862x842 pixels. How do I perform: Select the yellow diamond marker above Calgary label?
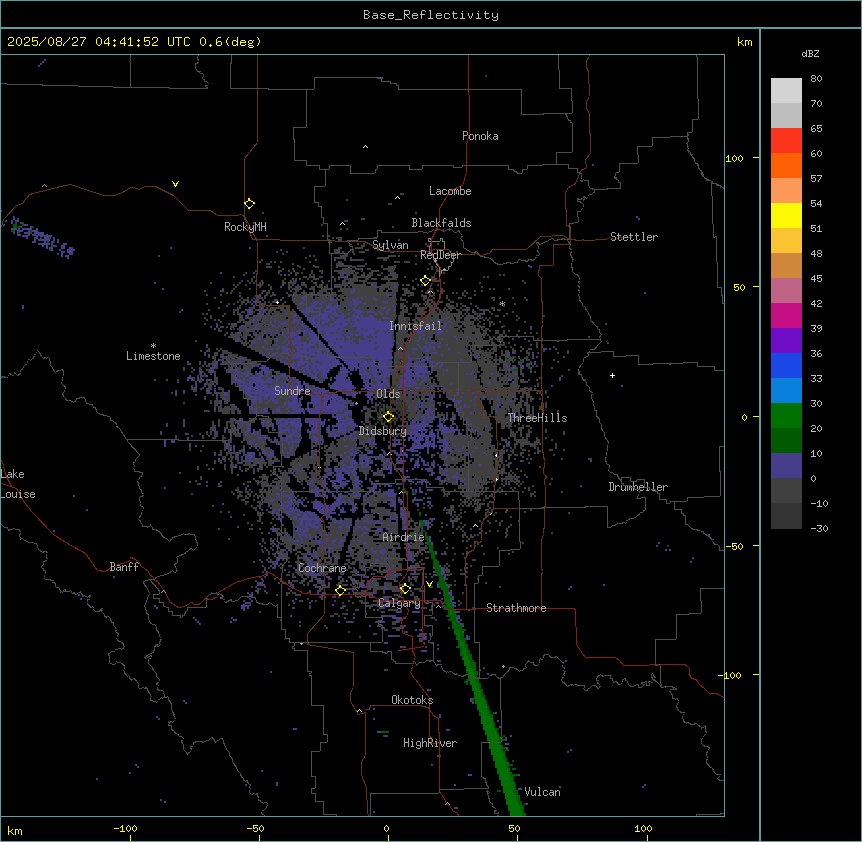coord(405,589)
